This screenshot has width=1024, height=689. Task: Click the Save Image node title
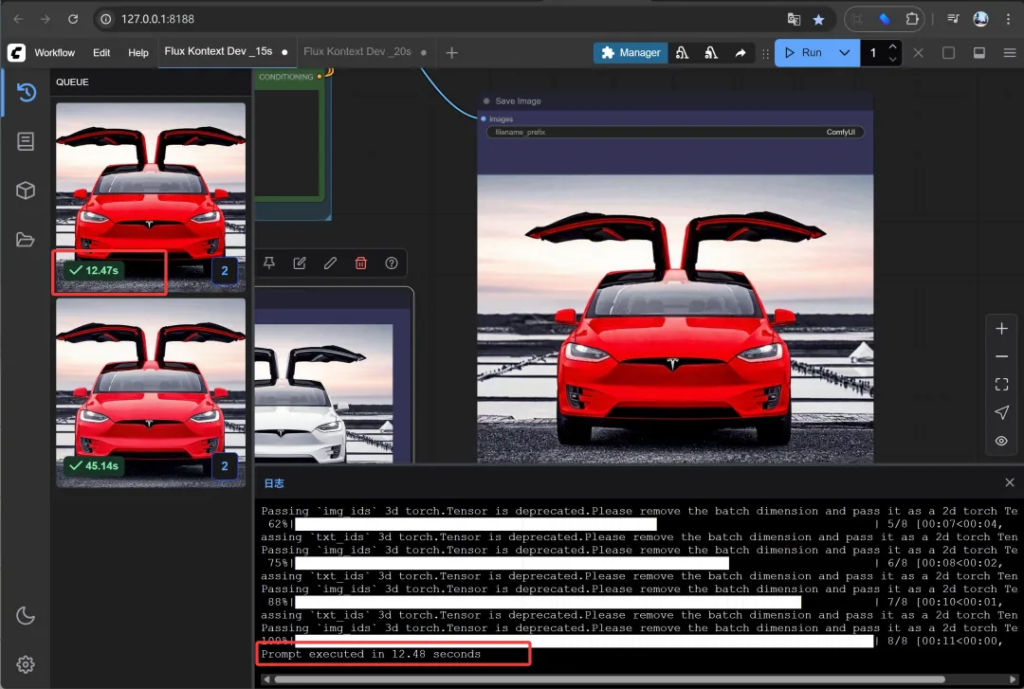[518, 101]
